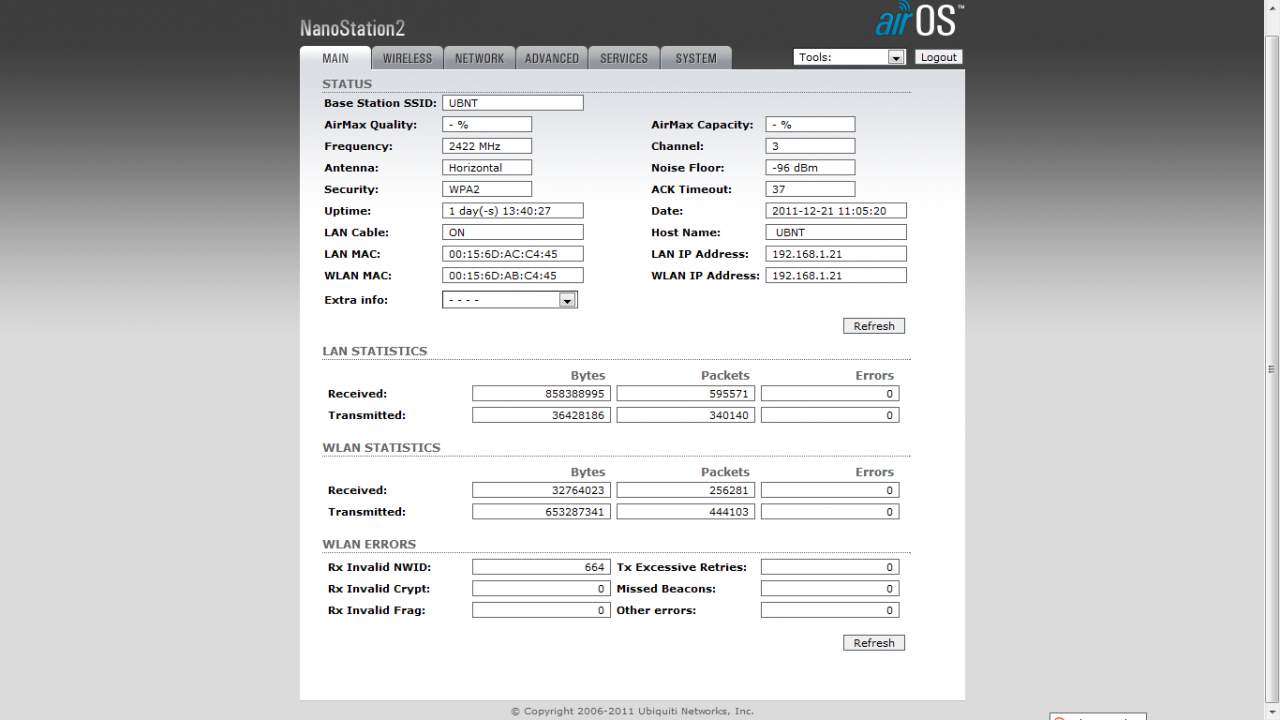Click Refresh in the Status section
1280x720 pixels.
(x=873, y=326)
